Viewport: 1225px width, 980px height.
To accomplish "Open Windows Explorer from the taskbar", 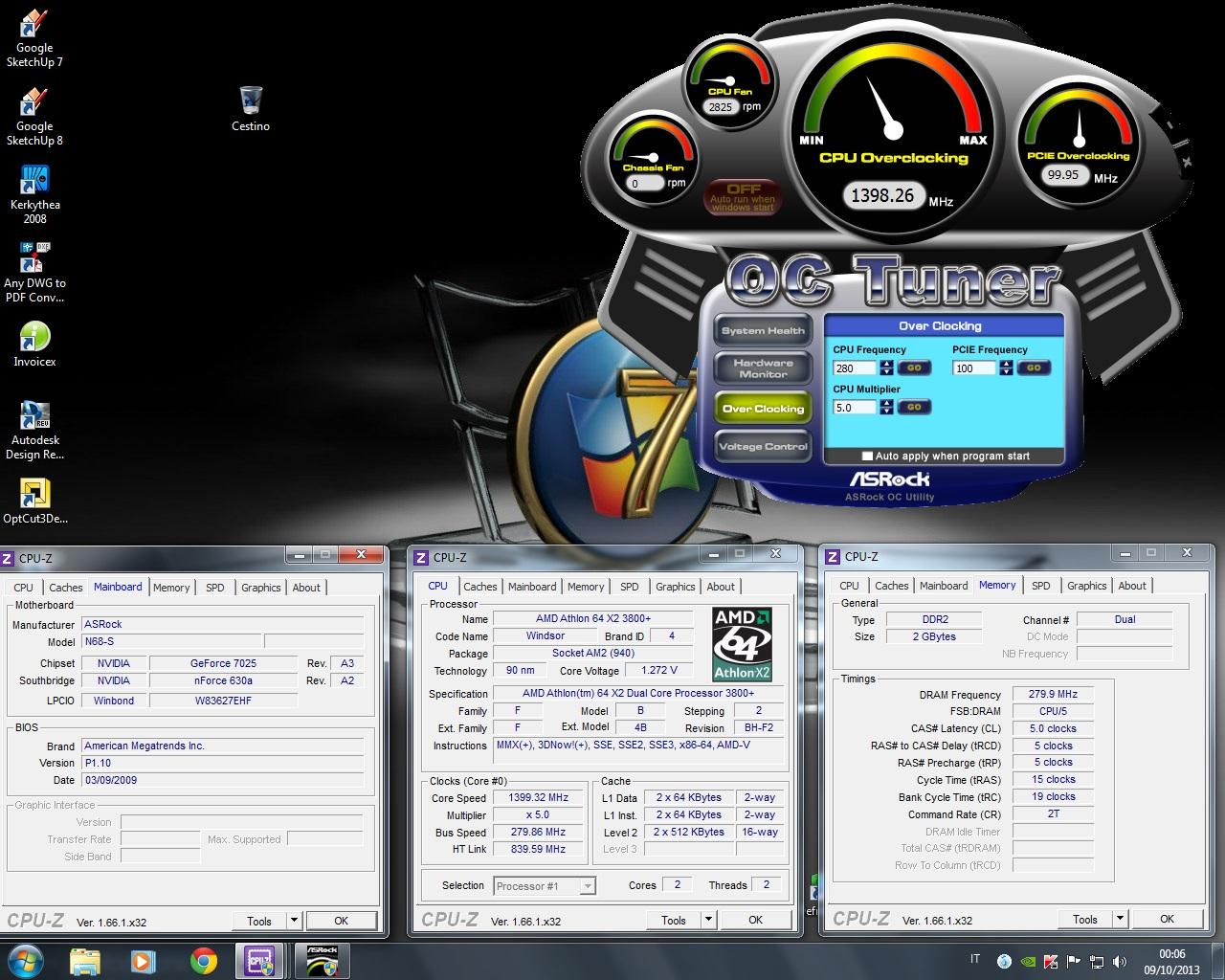I will pyautogui.click(x=85, y=961).
